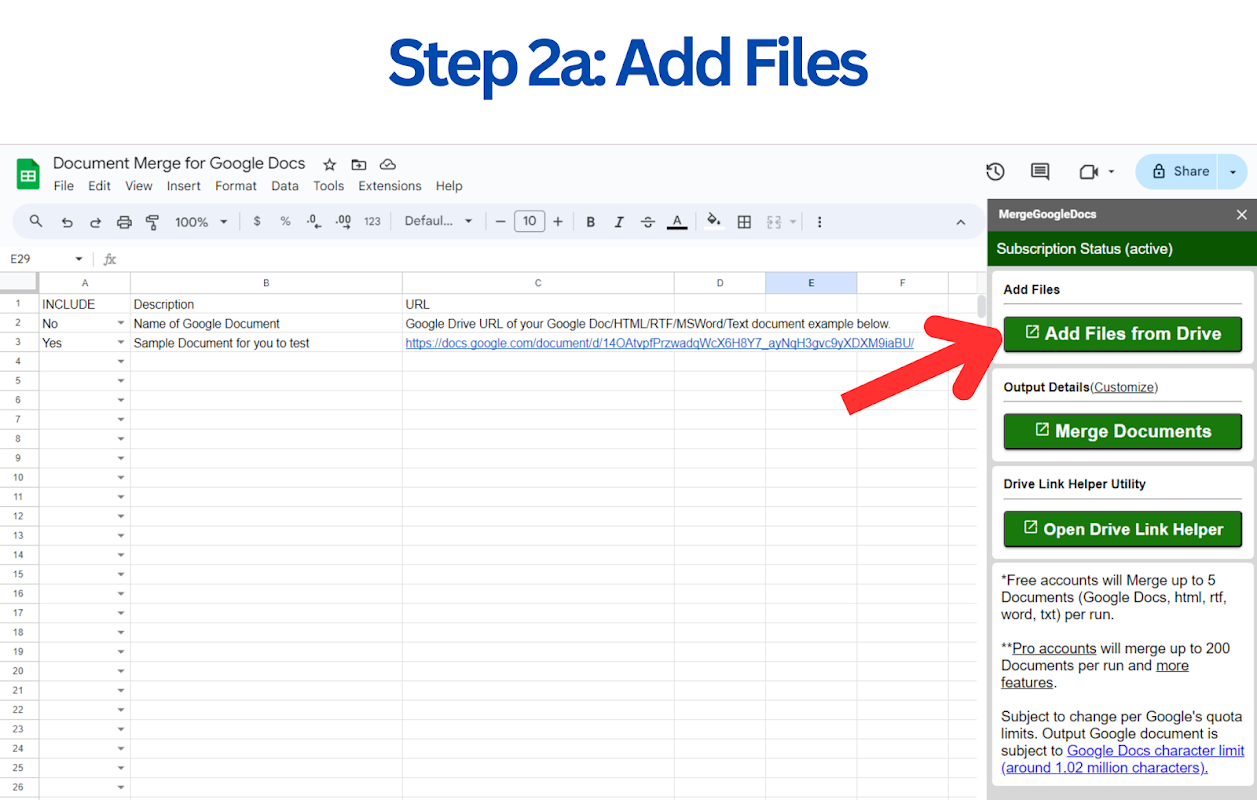Screen dimensions: 1257x800
Task: Toggle bold formatting
Action: (590, 221)
